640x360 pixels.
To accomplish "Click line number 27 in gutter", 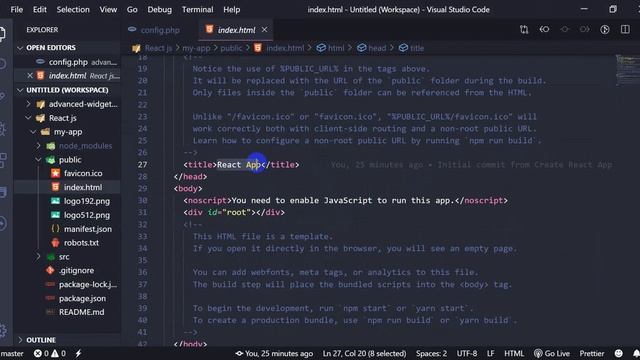I will click(x=142, y=164).
